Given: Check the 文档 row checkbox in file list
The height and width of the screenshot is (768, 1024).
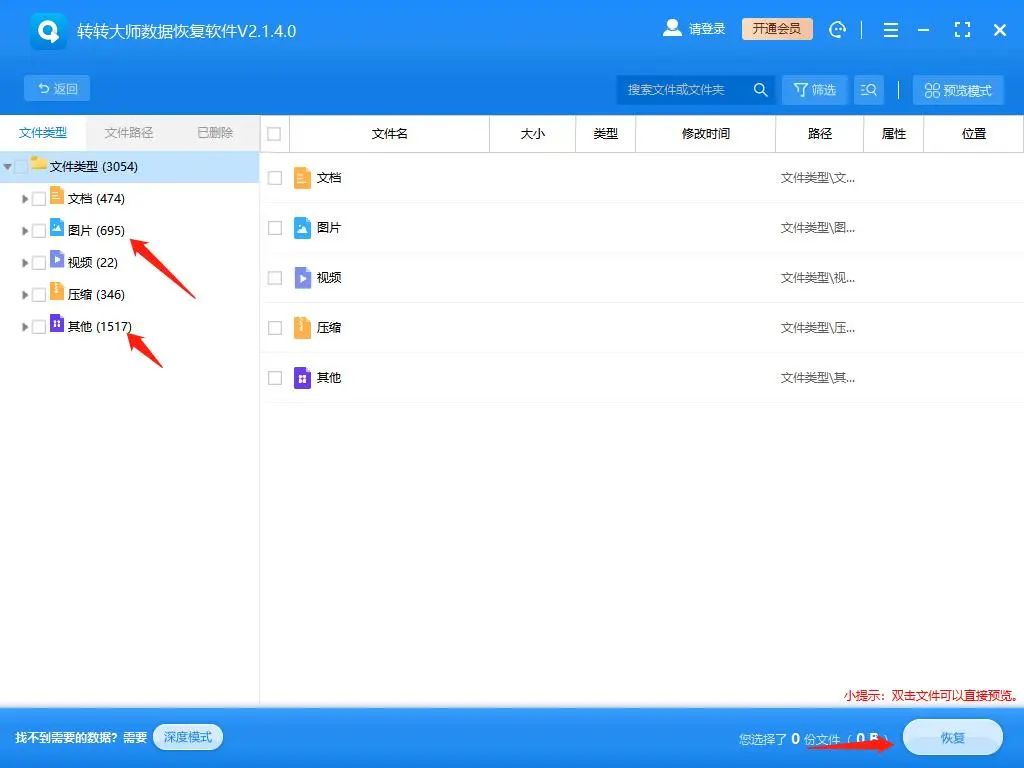Looking at the screenshot, I should (274, 177).
